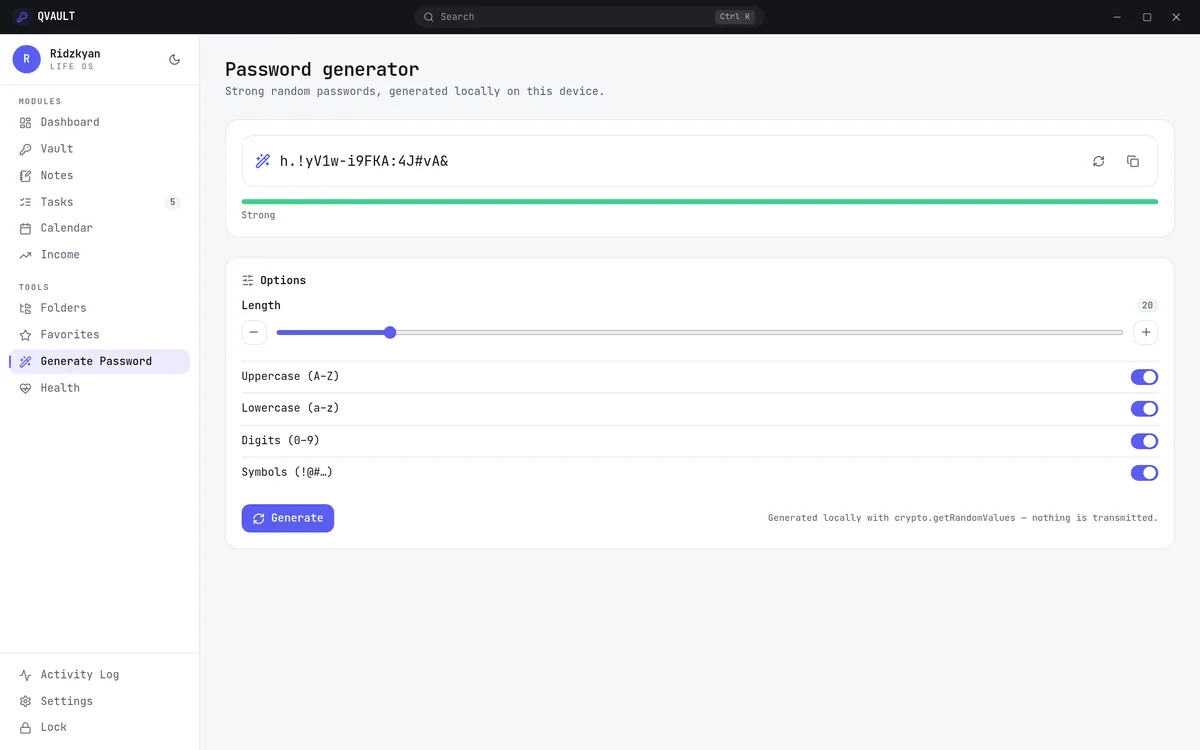Click the username Ridzkyan
This screenshot has height=750, width=1200.
tap(75, 54)
